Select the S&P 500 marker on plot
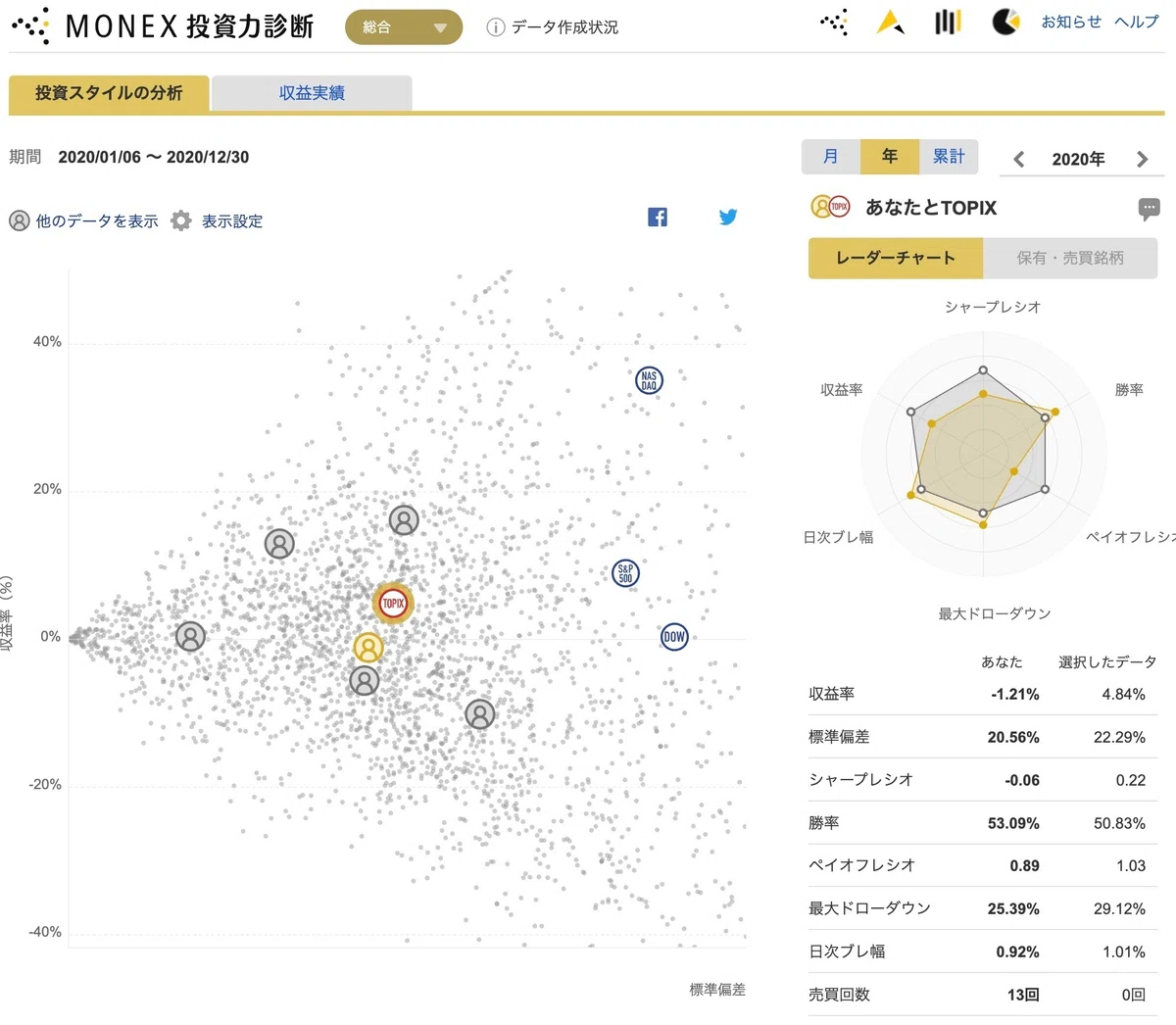The height and width of the screenshot is (1025, 1176). (625, 573)
